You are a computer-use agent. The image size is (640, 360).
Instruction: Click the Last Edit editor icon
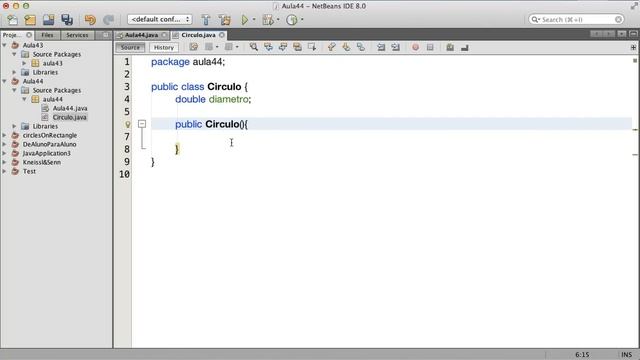point(193,47)
